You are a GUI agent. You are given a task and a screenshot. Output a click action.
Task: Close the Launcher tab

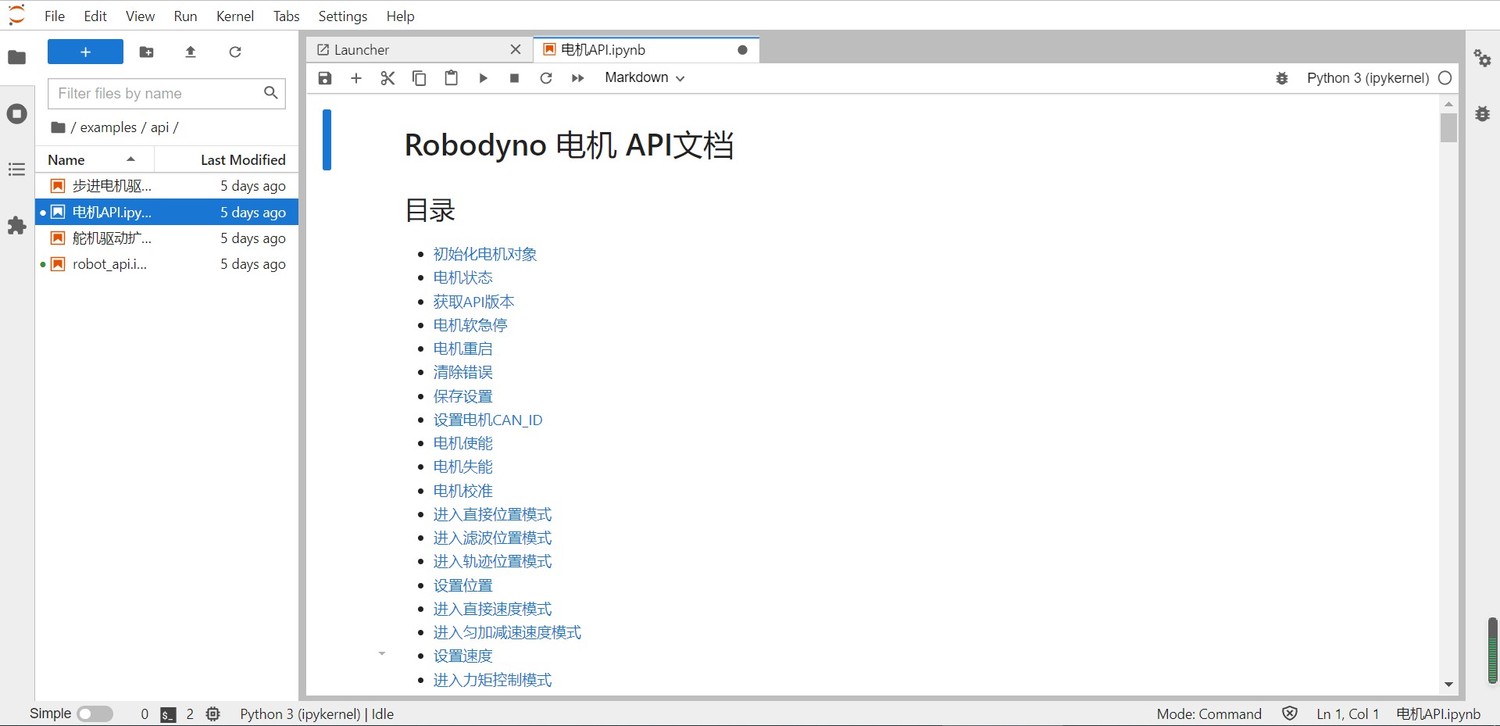515,50
